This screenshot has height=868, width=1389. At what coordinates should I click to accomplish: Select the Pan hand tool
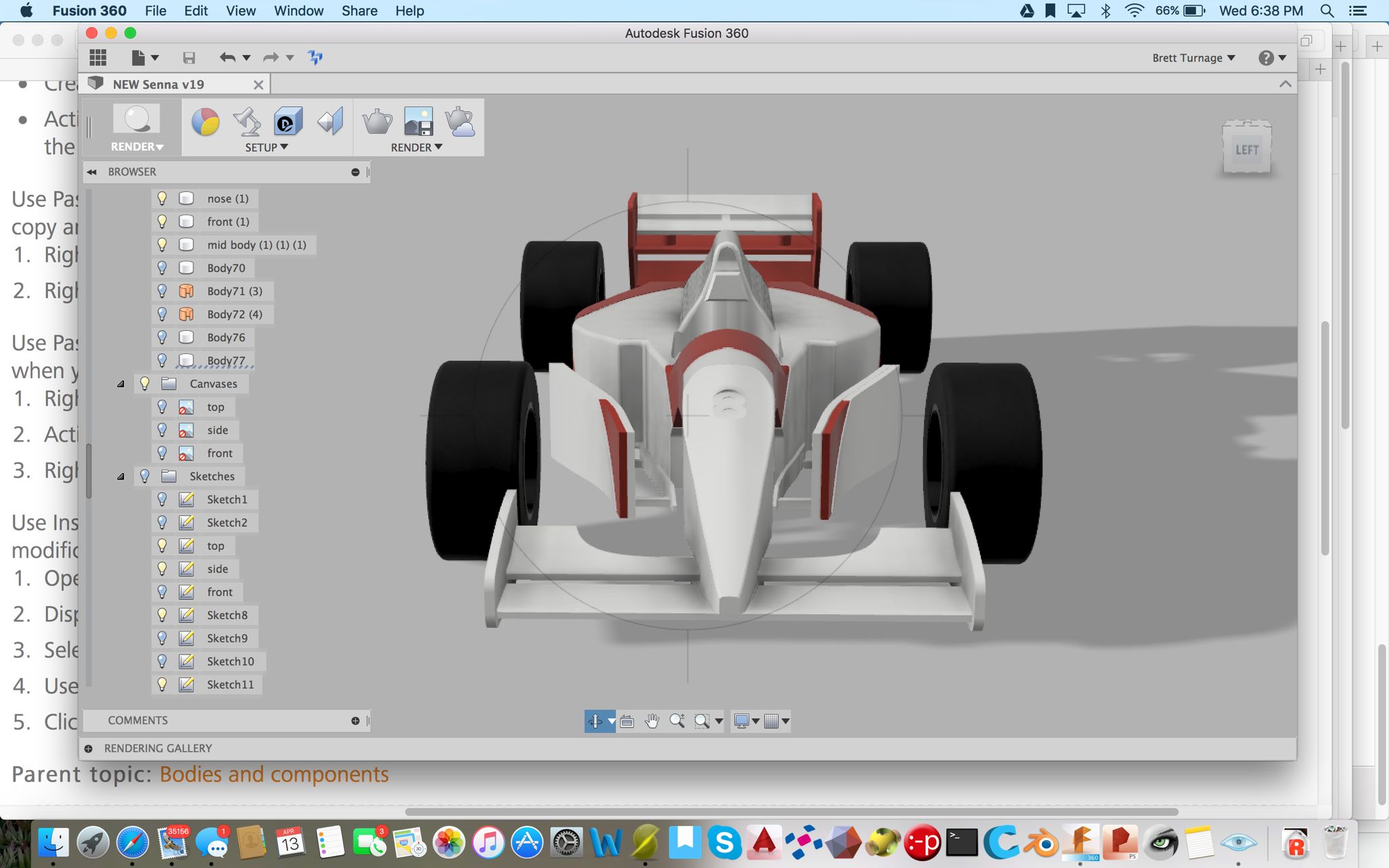tap(652, 721)
